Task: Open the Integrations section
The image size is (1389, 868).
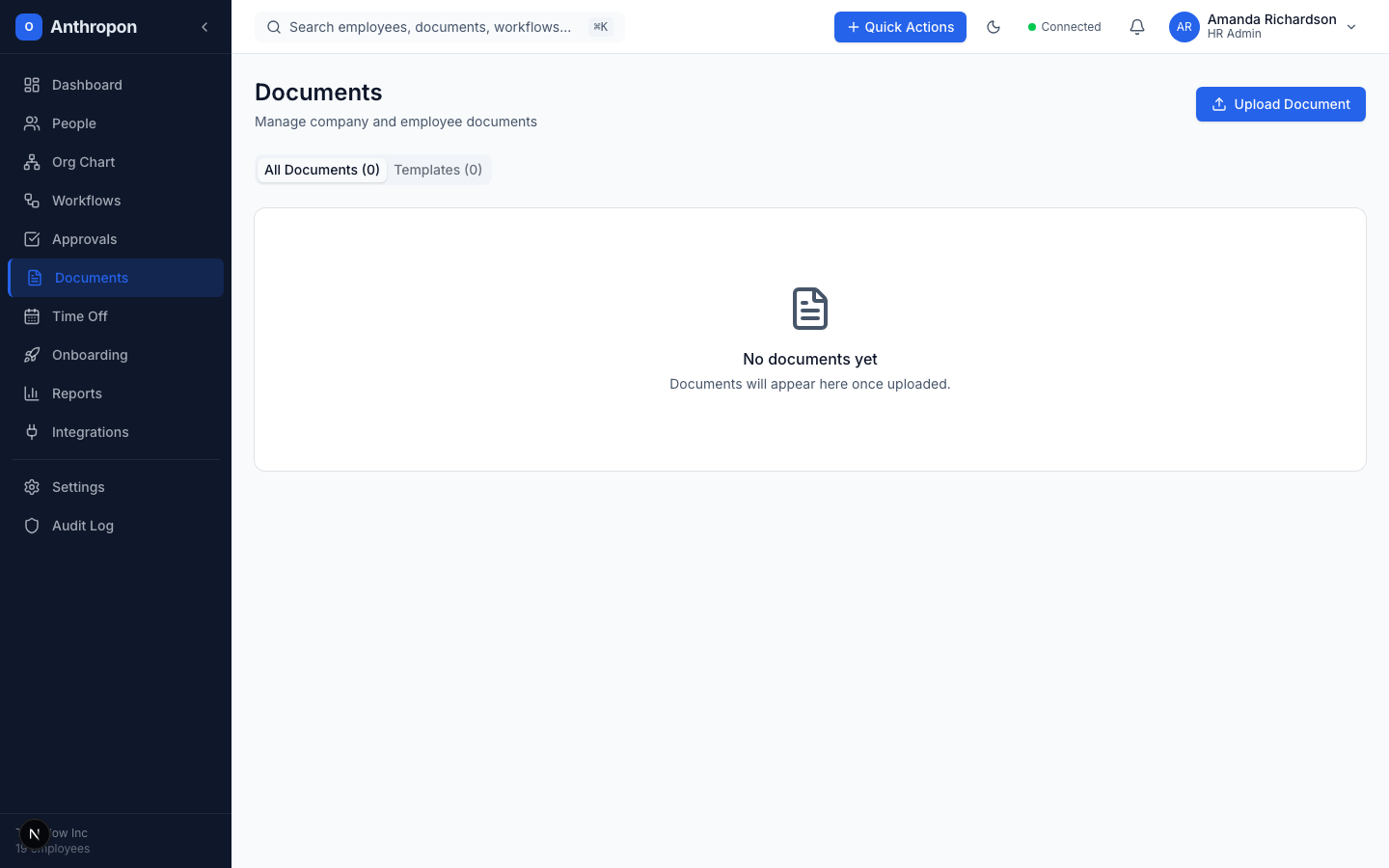Action: click(x=90, y=432)
